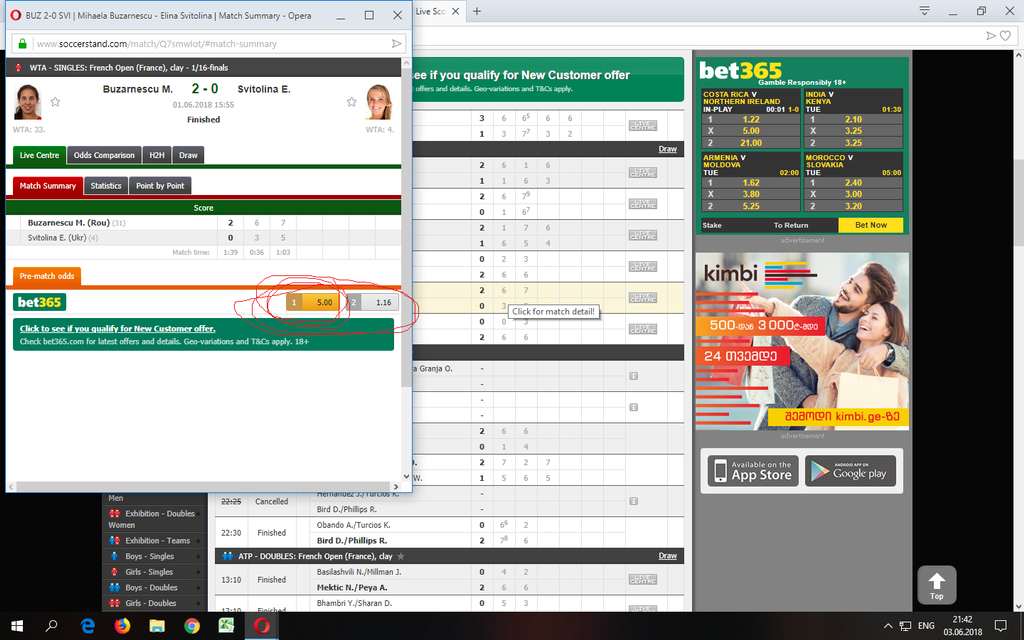Click the bet365 ad logo on right
This screenshot has width=1024, height=640.
(x=740, y=71)
